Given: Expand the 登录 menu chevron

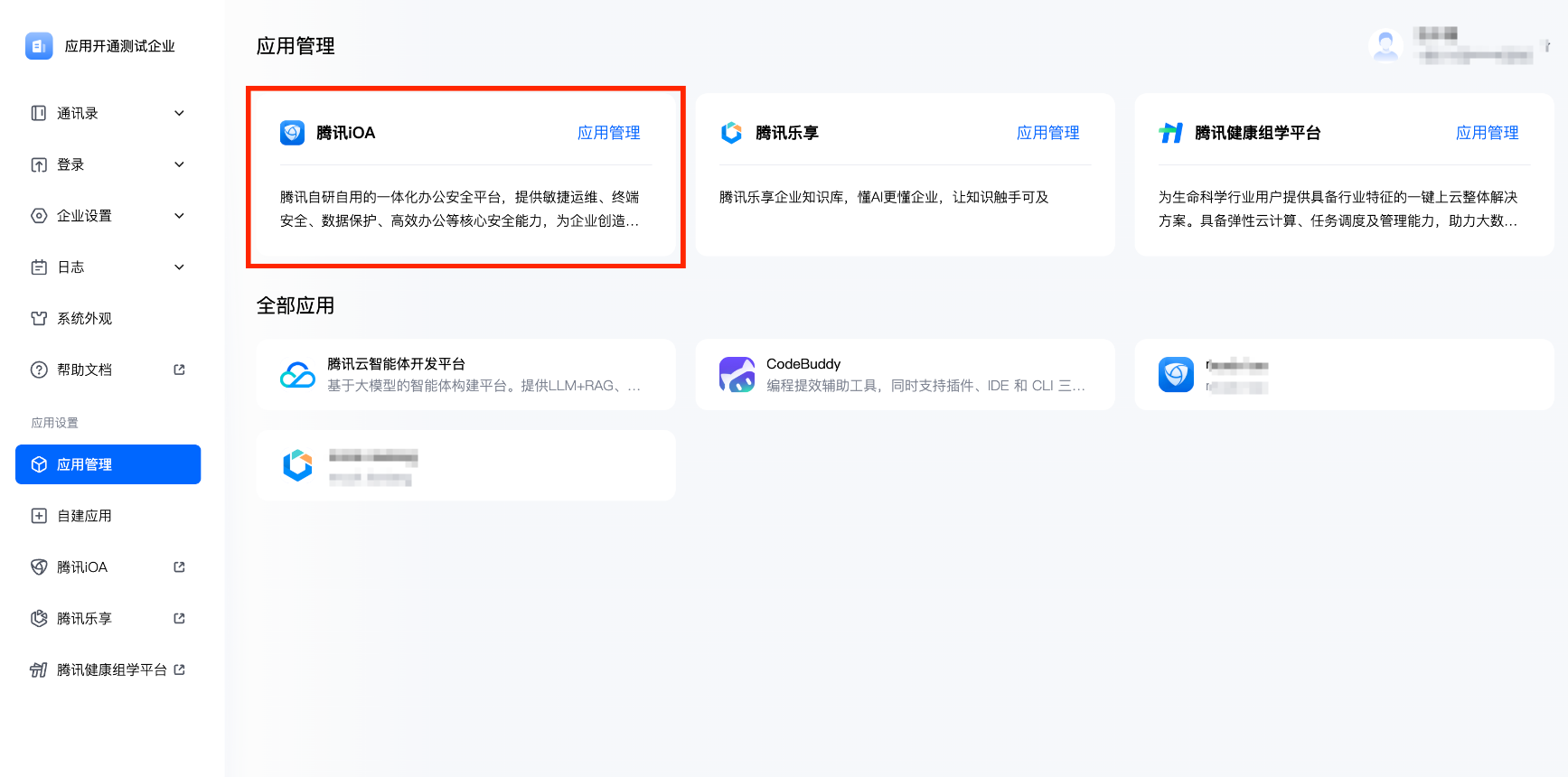Looking at the screenshot, I should [x=179, y=164].
